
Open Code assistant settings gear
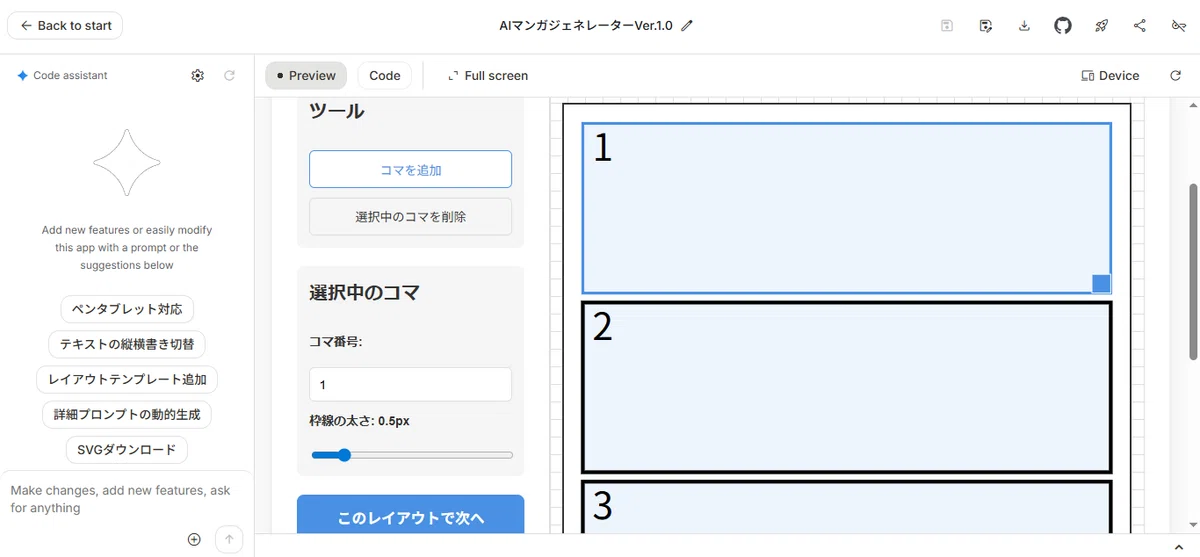click(198, 75)
